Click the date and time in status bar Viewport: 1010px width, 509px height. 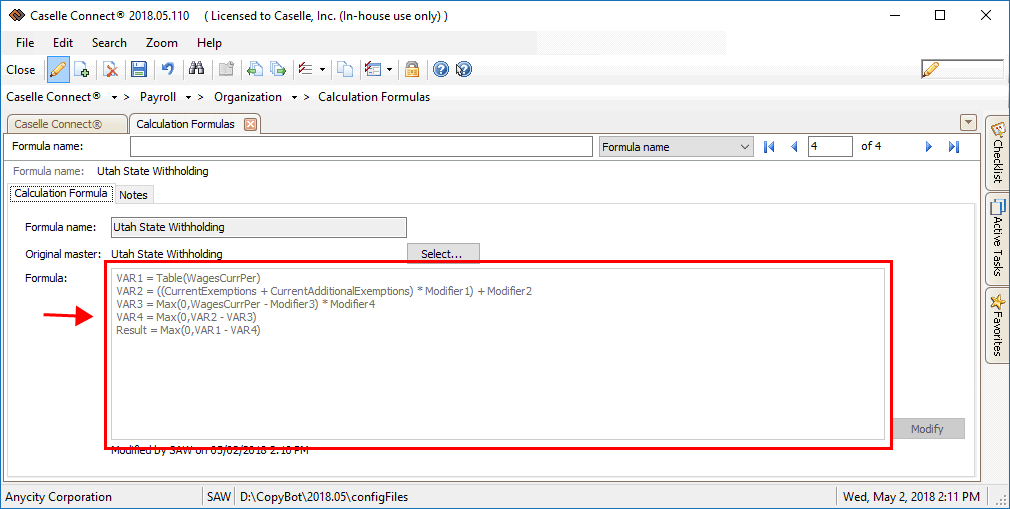(x=911, y=497)
